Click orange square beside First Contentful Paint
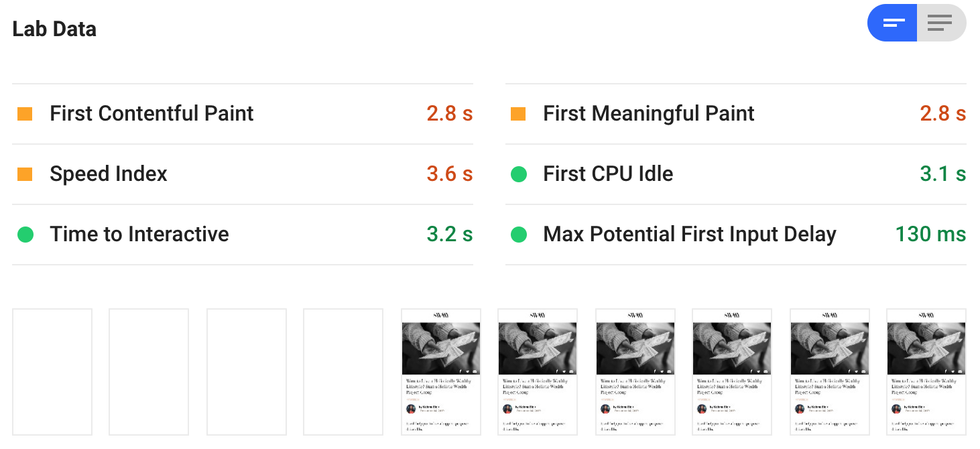980x449 pixels. coord(25,114)
